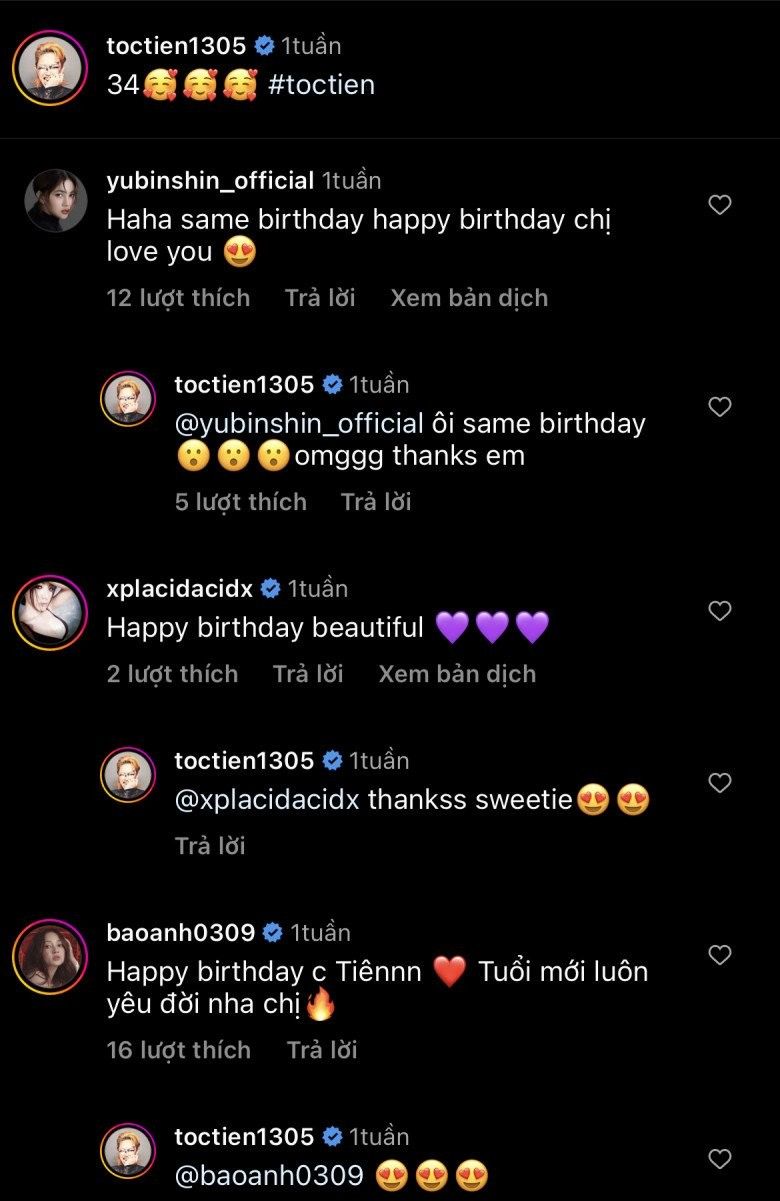Like toctien1305's reply to baoanh0309
The height and width of the screenshot is (1201, 780).
[x=720, y=1159]
